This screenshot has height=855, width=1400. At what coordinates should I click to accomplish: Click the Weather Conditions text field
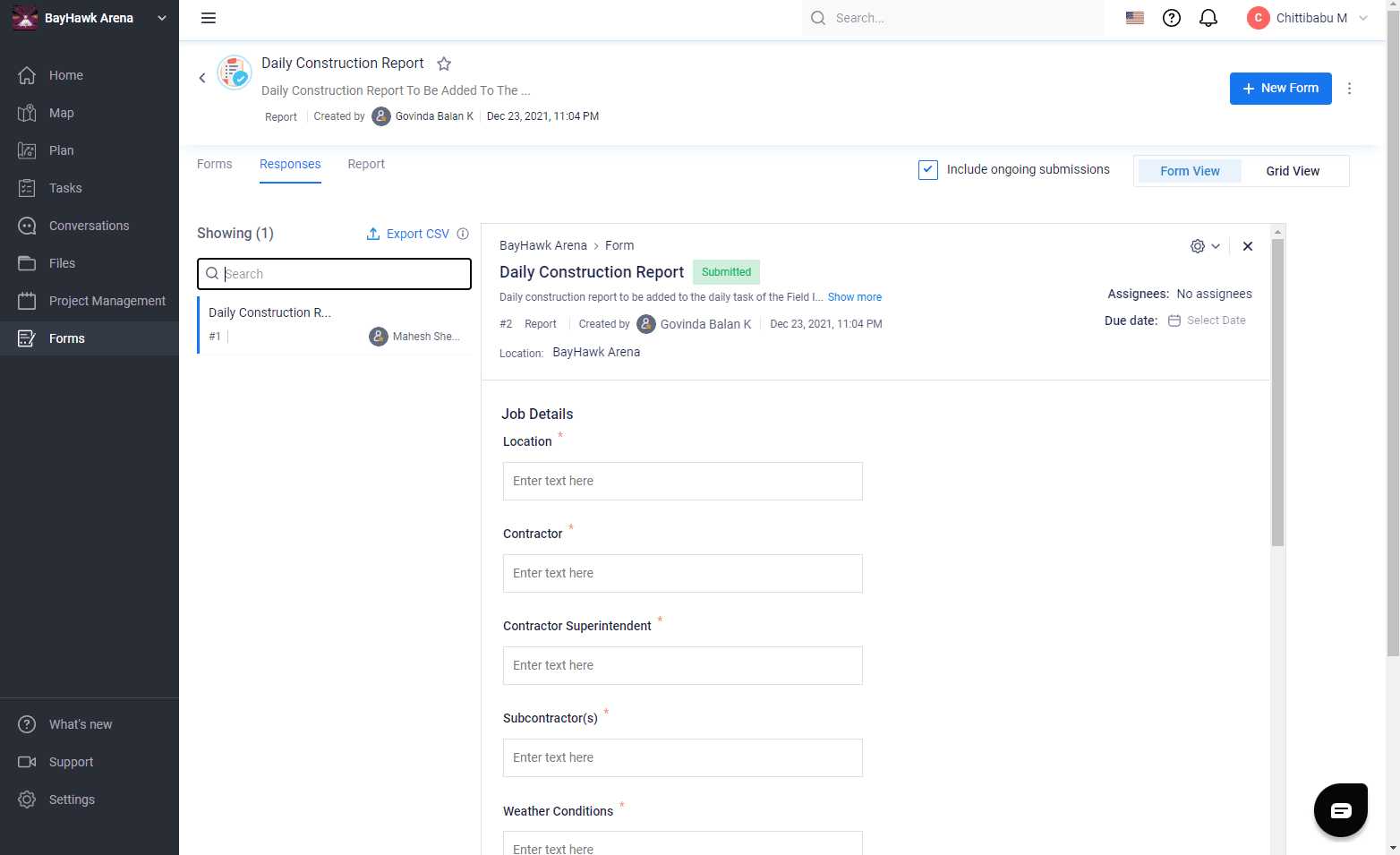point(683,843)
